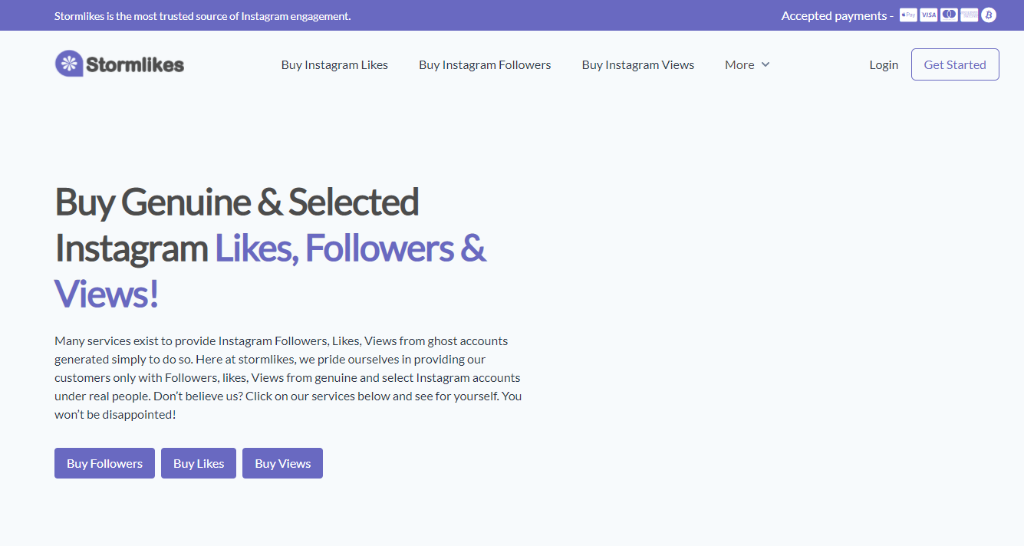Go to Buy Instagram Followers
The image size is (1024, 546).
(x=485, y=65)
